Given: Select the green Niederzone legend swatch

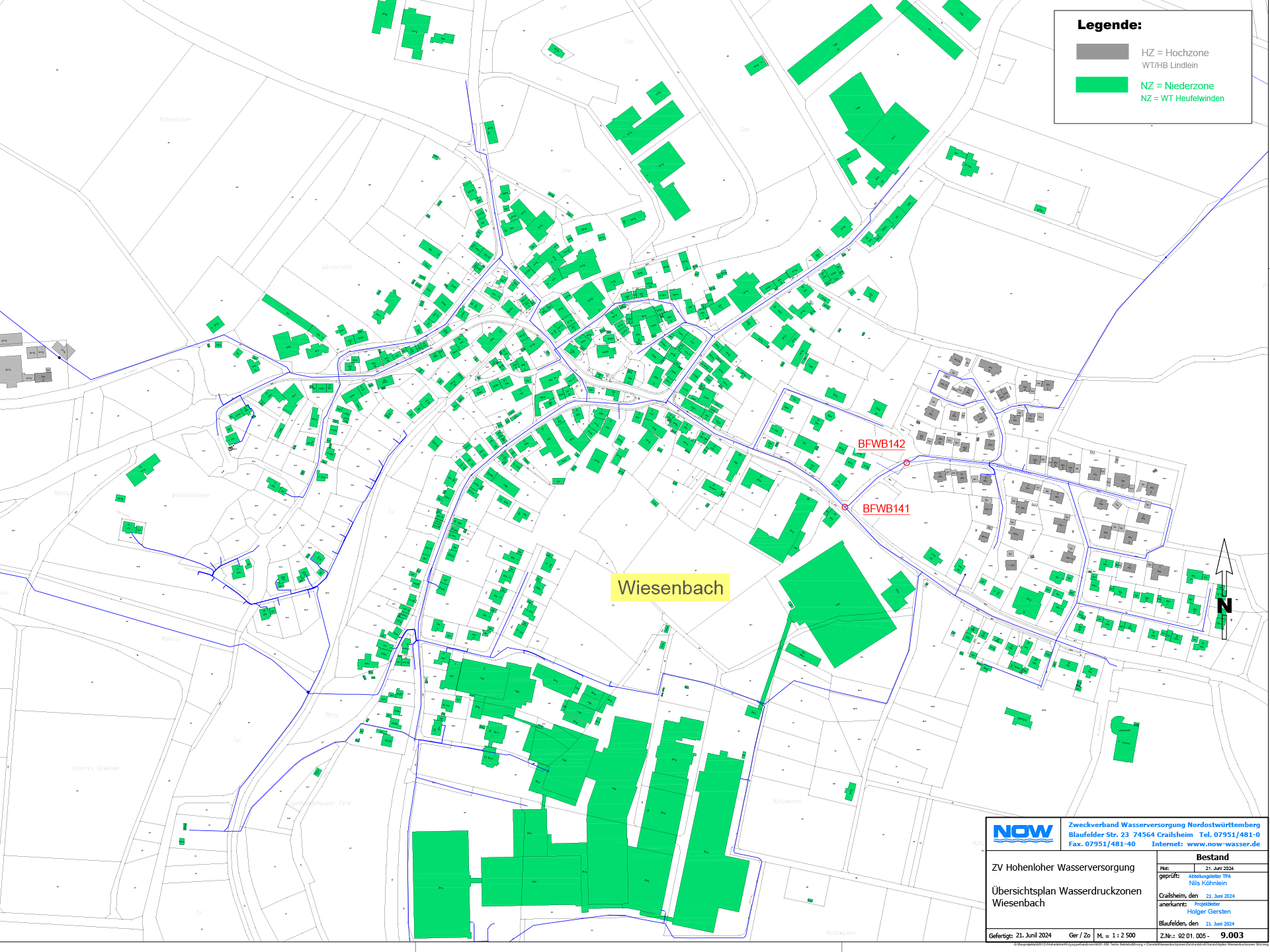Looking at the screenshot, I should 1101,85.
